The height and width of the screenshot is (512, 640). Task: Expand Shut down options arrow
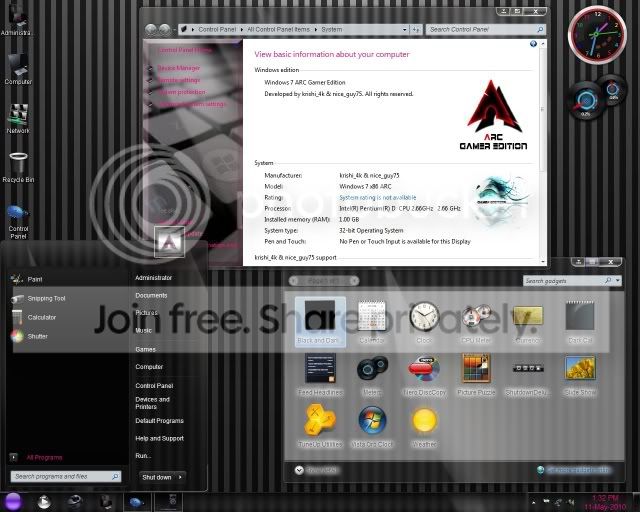click(180, 477)
